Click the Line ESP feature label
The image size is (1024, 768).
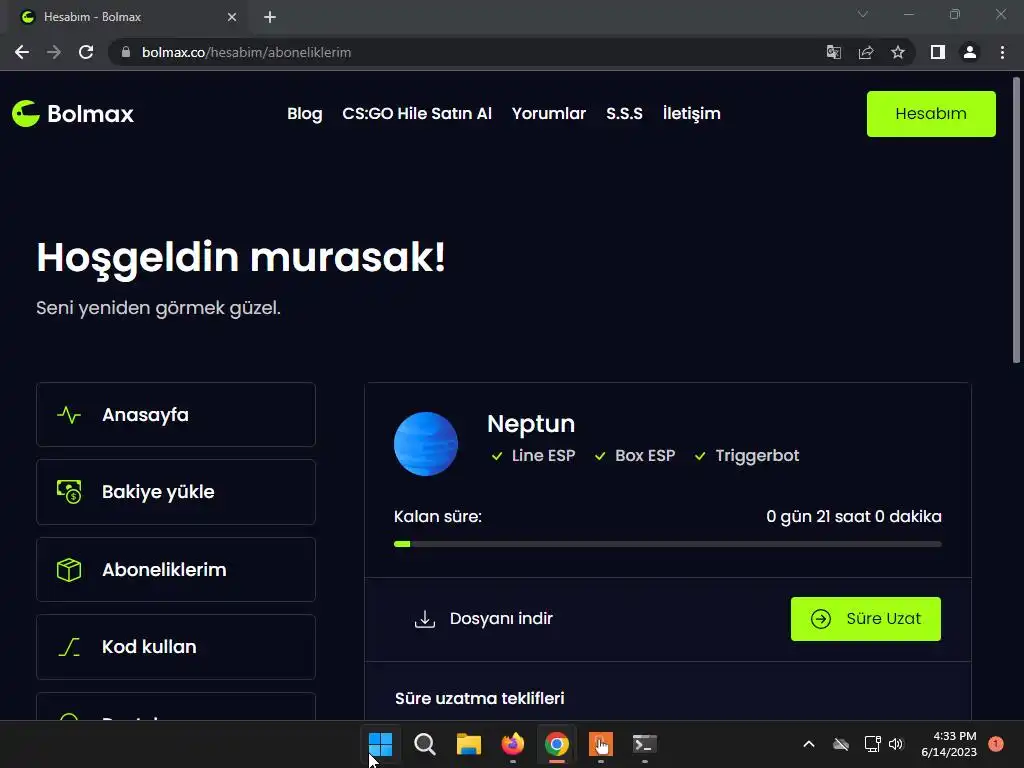point(543,456)
